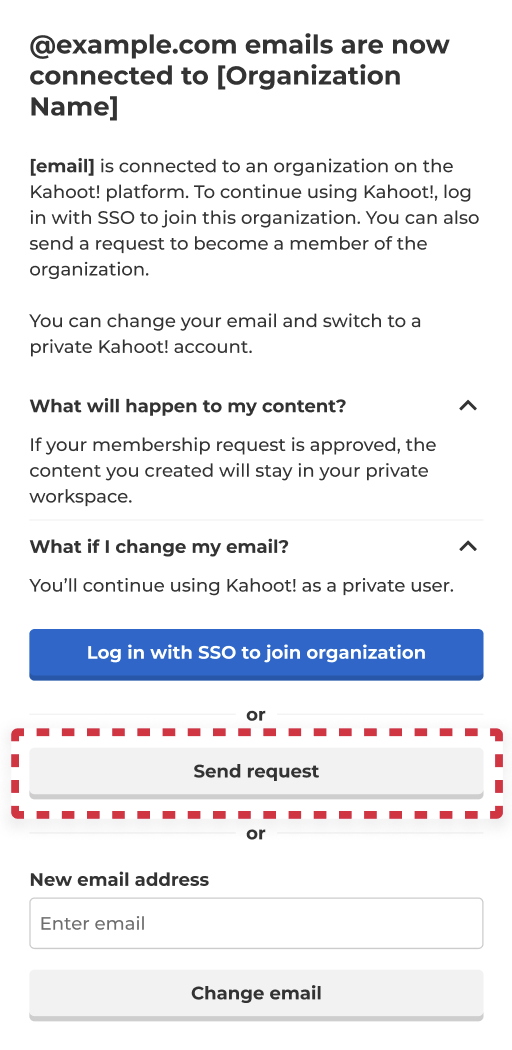Click the Change email button
The width and height of the screenshot is (512, 1050).
coord(256,994)
